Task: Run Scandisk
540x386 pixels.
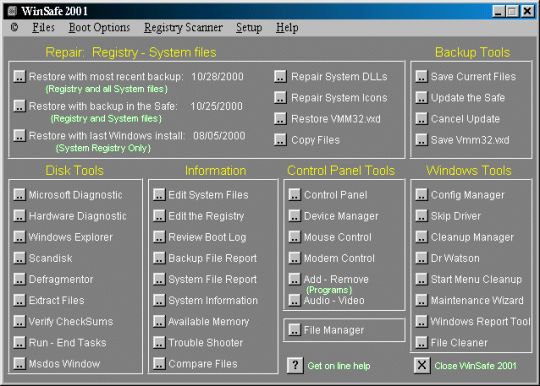Action: 20,258
